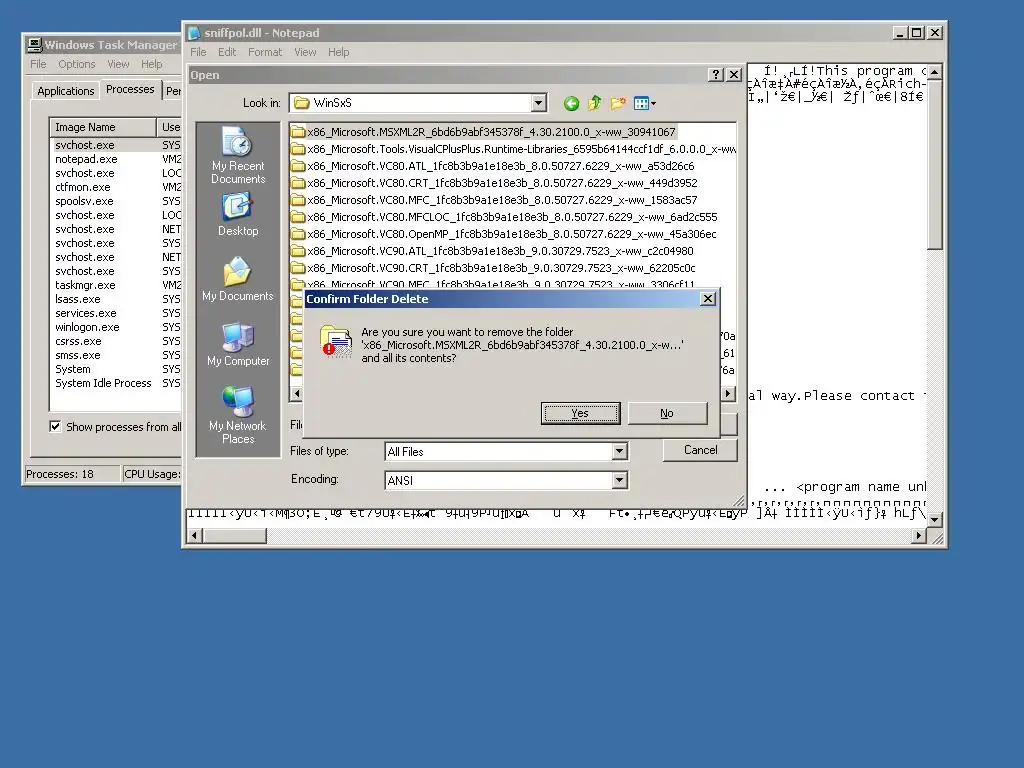Click folder icon of VC90.ATL entry
Viewport: 1024px width, 768px height.
point(298,251)
